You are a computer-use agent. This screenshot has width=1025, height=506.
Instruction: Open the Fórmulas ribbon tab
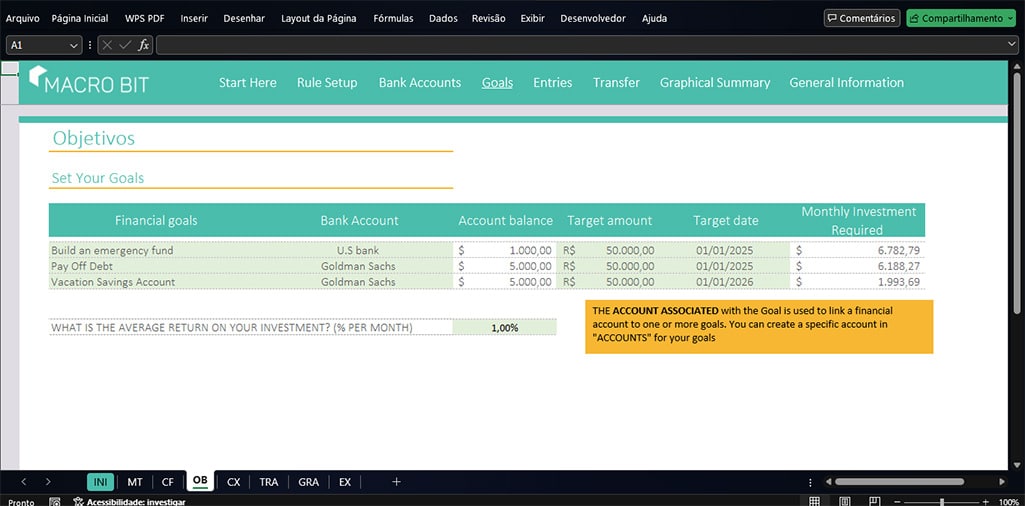point(393,18)
